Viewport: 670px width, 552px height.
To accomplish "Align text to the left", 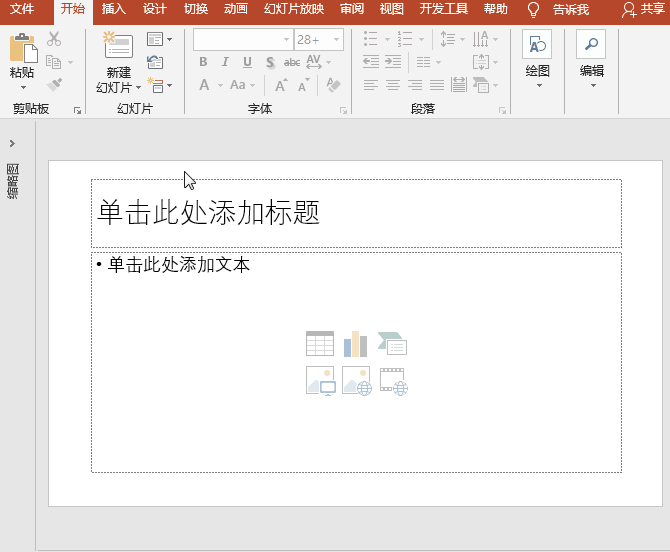I will [x=370, y=85].
